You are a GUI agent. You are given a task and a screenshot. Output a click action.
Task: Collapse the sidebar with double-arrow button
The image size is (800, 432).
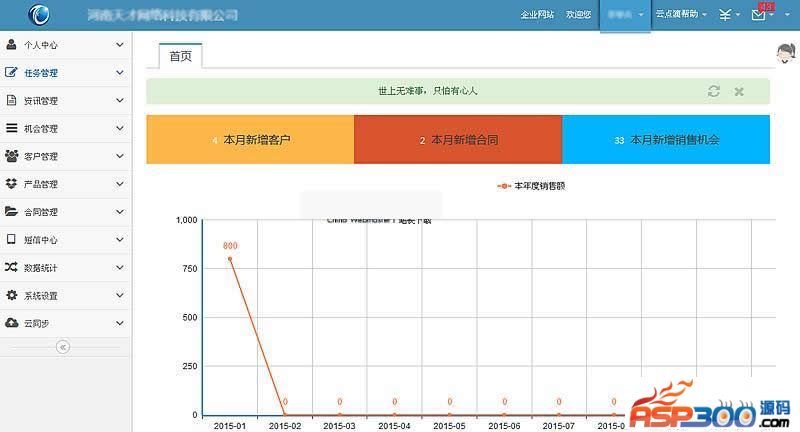click(62, 347)
